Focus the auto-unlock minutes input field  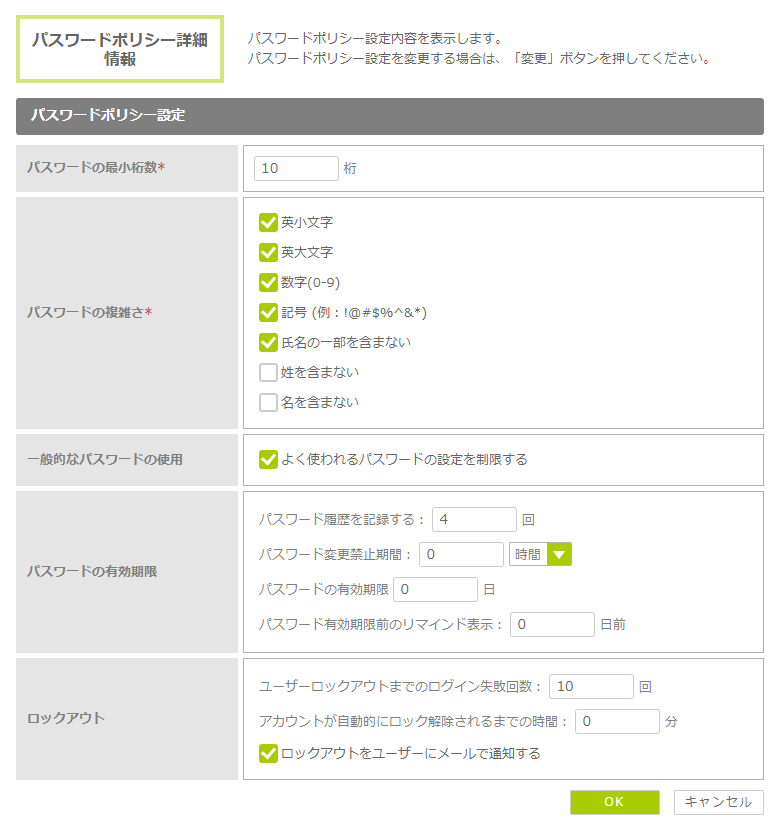pos(617,721)
